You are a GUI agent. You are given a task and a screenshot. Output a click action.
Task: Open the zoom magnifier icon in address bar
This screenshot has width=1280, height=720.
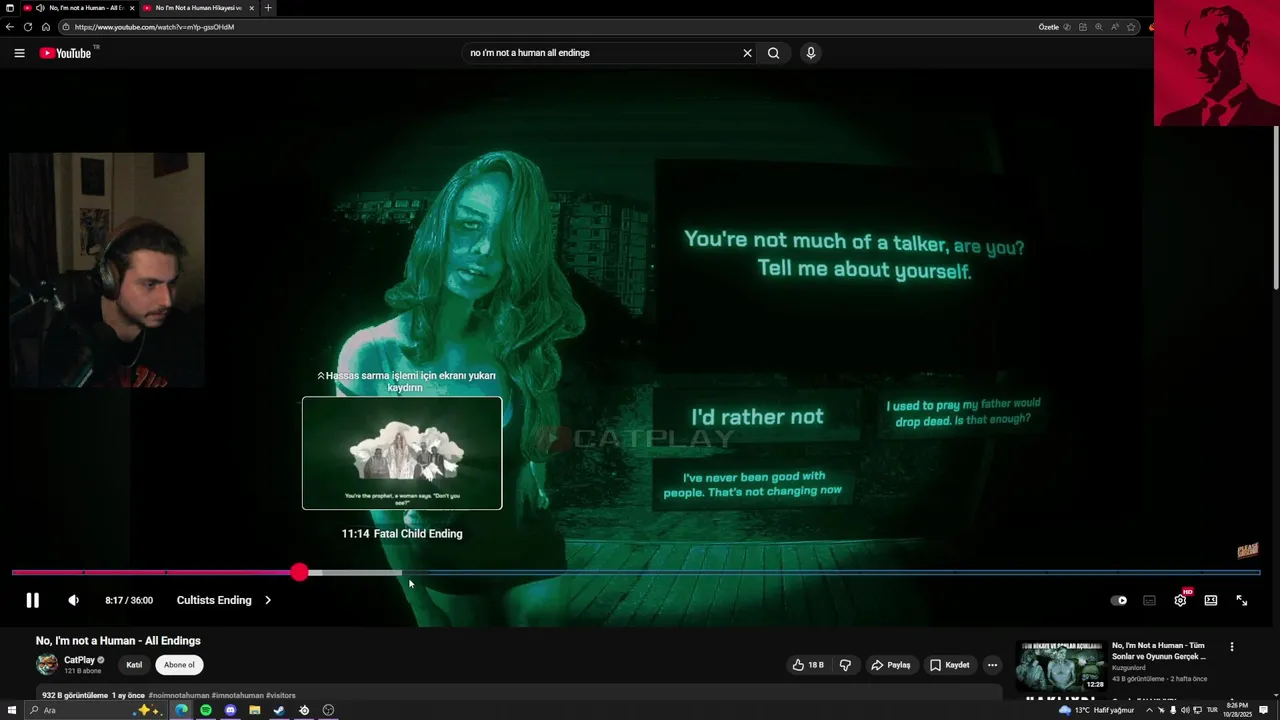1099,27
